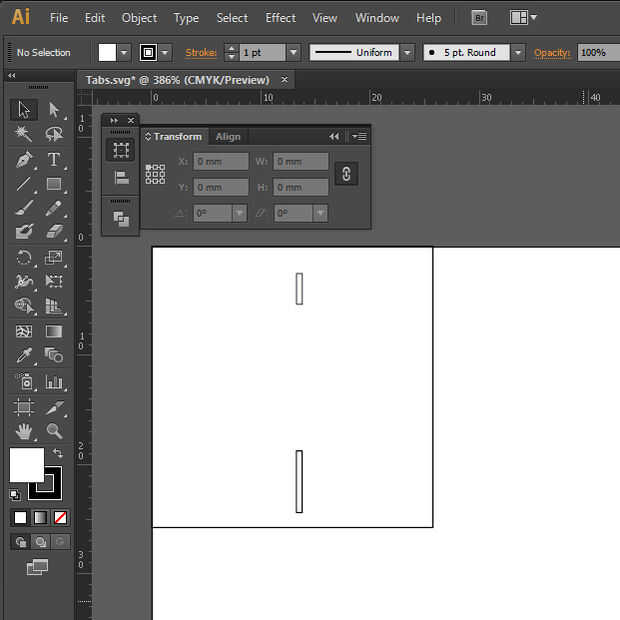Select the Zoom tool
Viewport: 620px width, 620px height.
pos(54,431)
